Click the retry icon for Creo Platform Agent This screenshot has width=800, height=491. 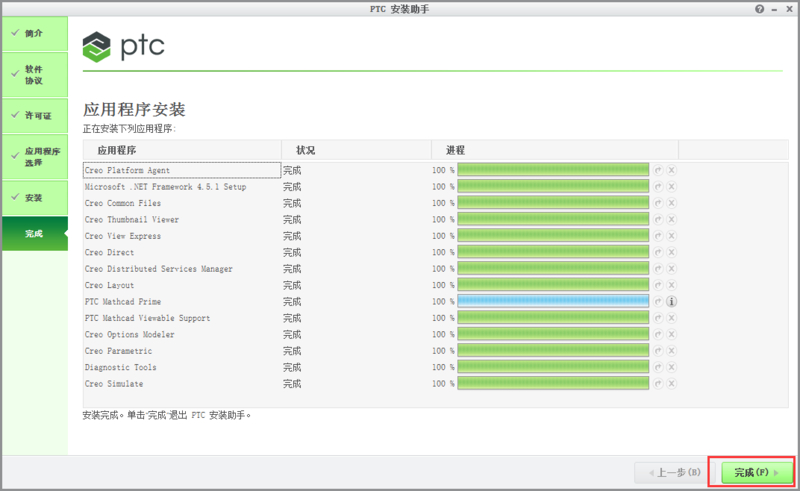(658, 170)
